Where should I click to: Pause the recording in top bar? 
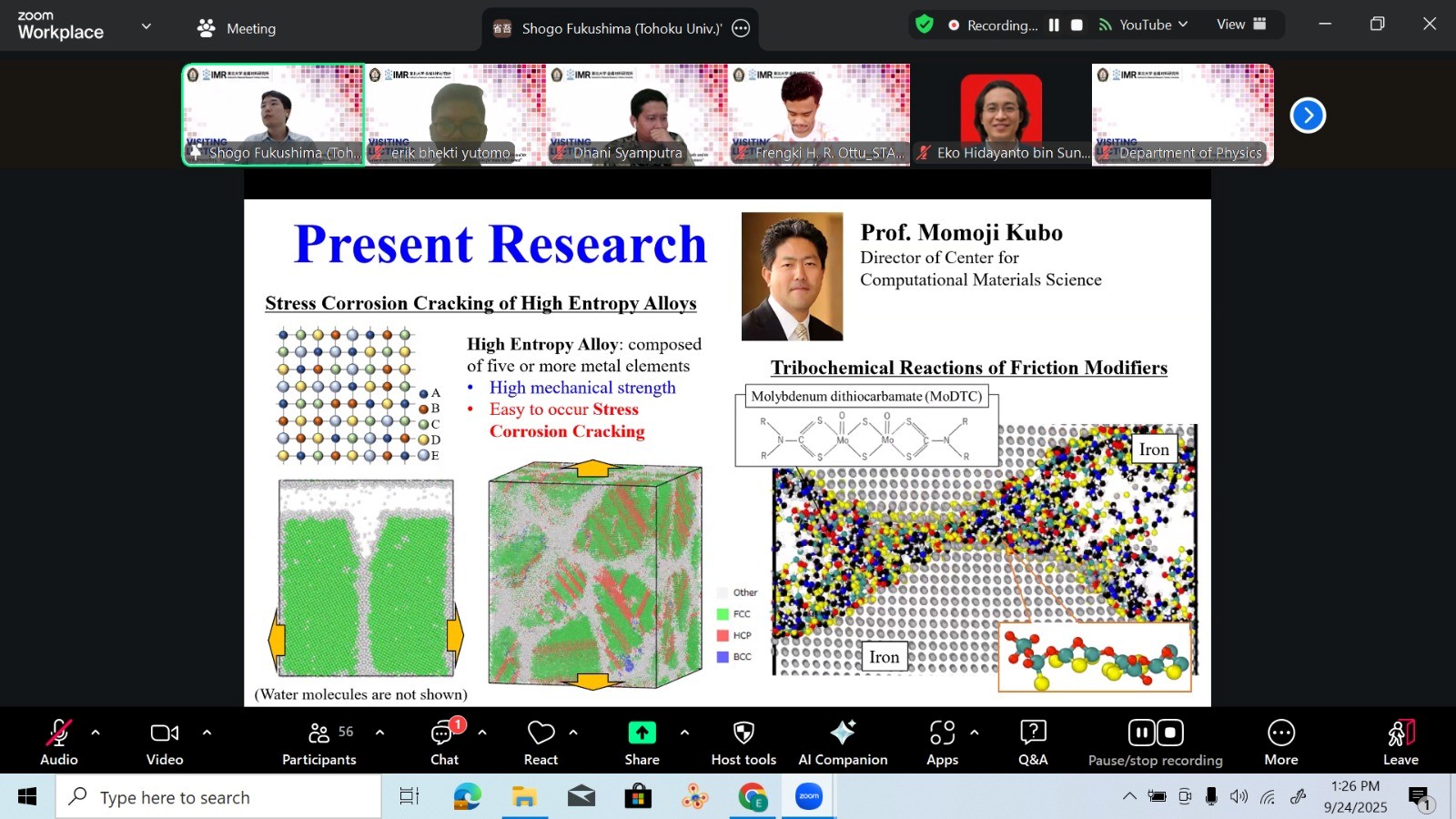pyautogui.click(x=1054, y=25)
